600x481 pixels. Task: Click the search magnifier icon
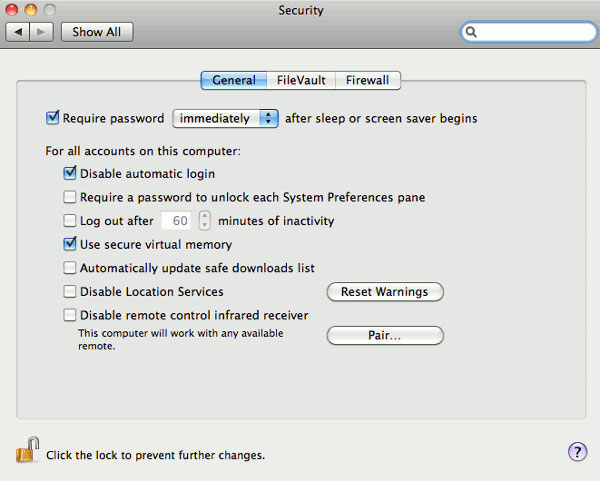click(473, 32)
